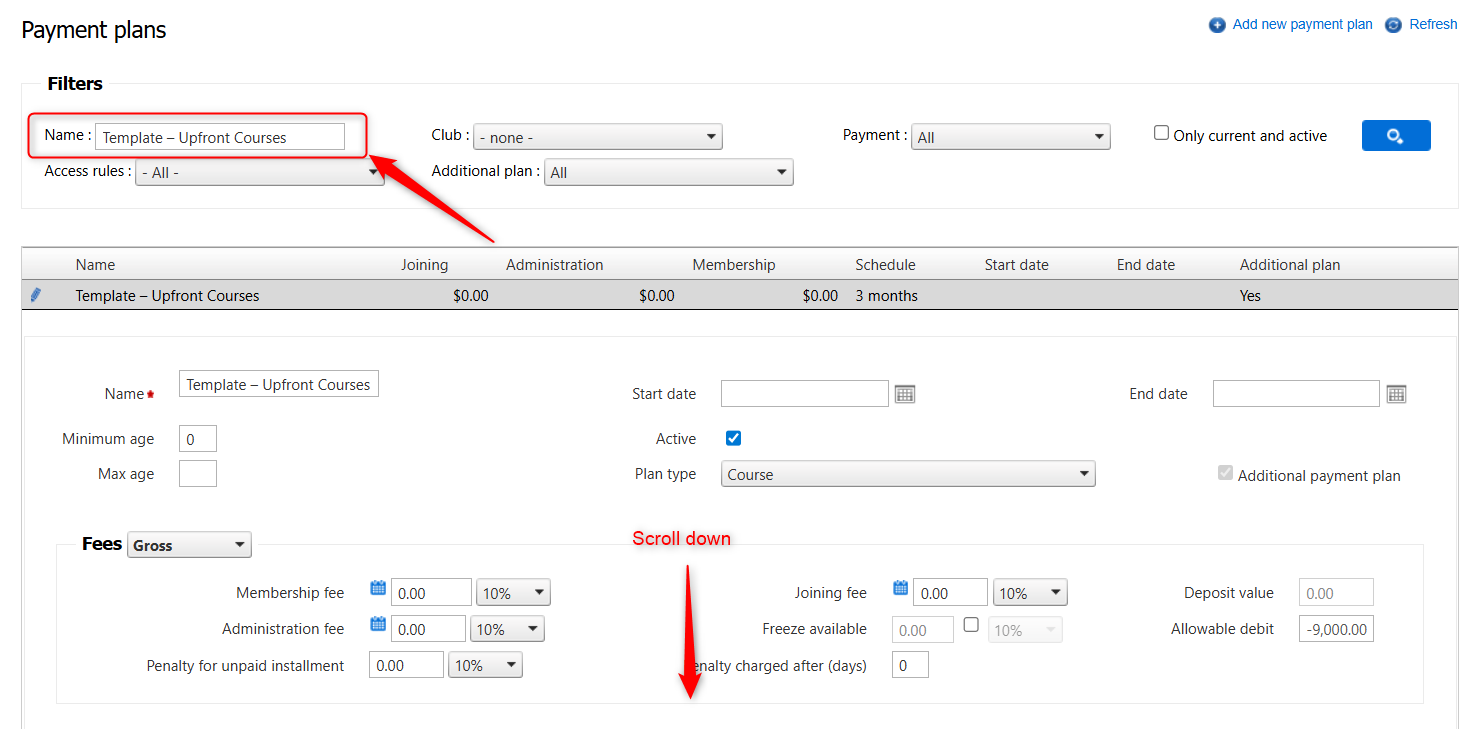
Task: Sort table by Schedule column header
Action: [x=885, y=265]
